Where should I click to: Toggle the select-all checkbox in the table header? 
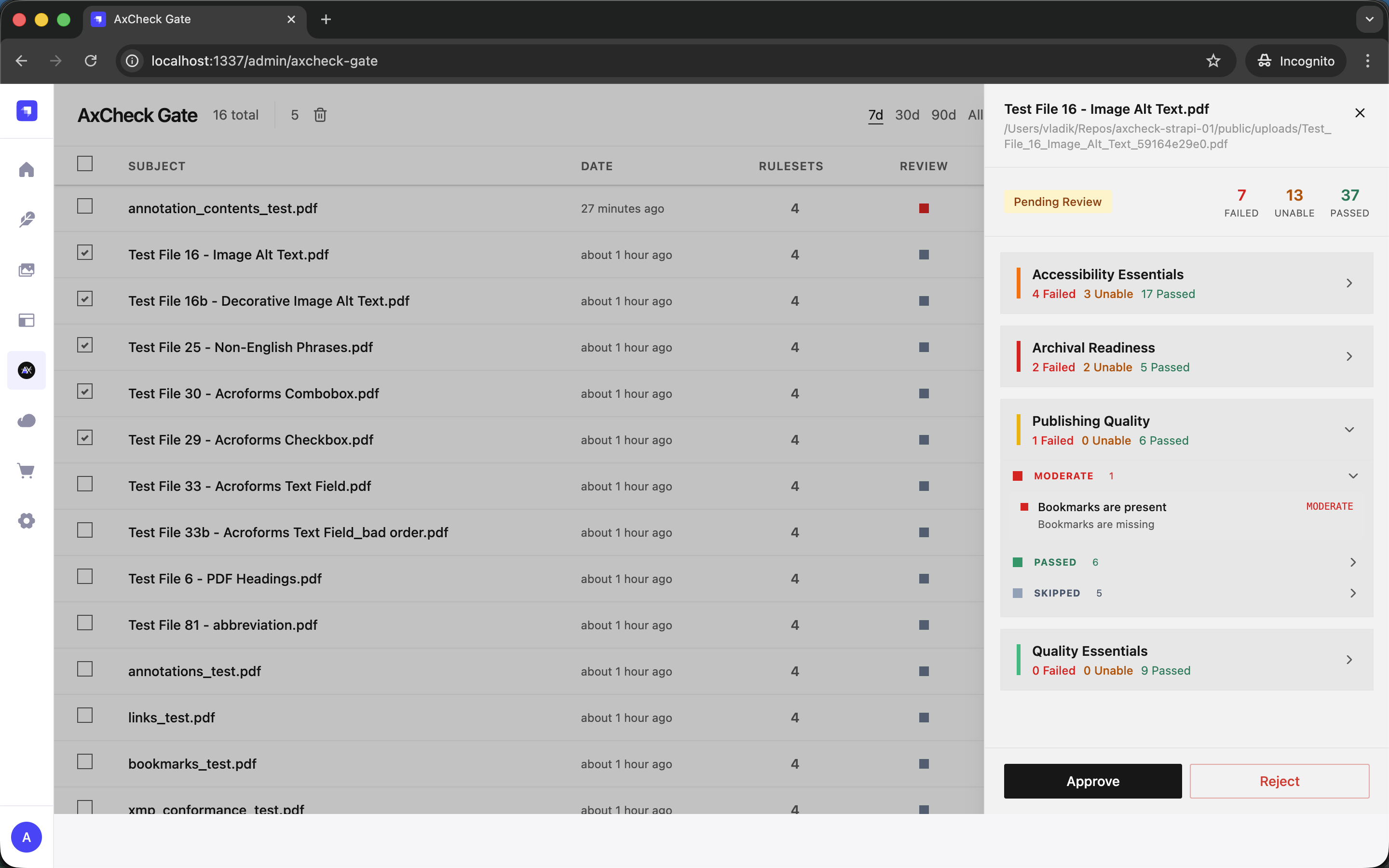click(84, 163)
